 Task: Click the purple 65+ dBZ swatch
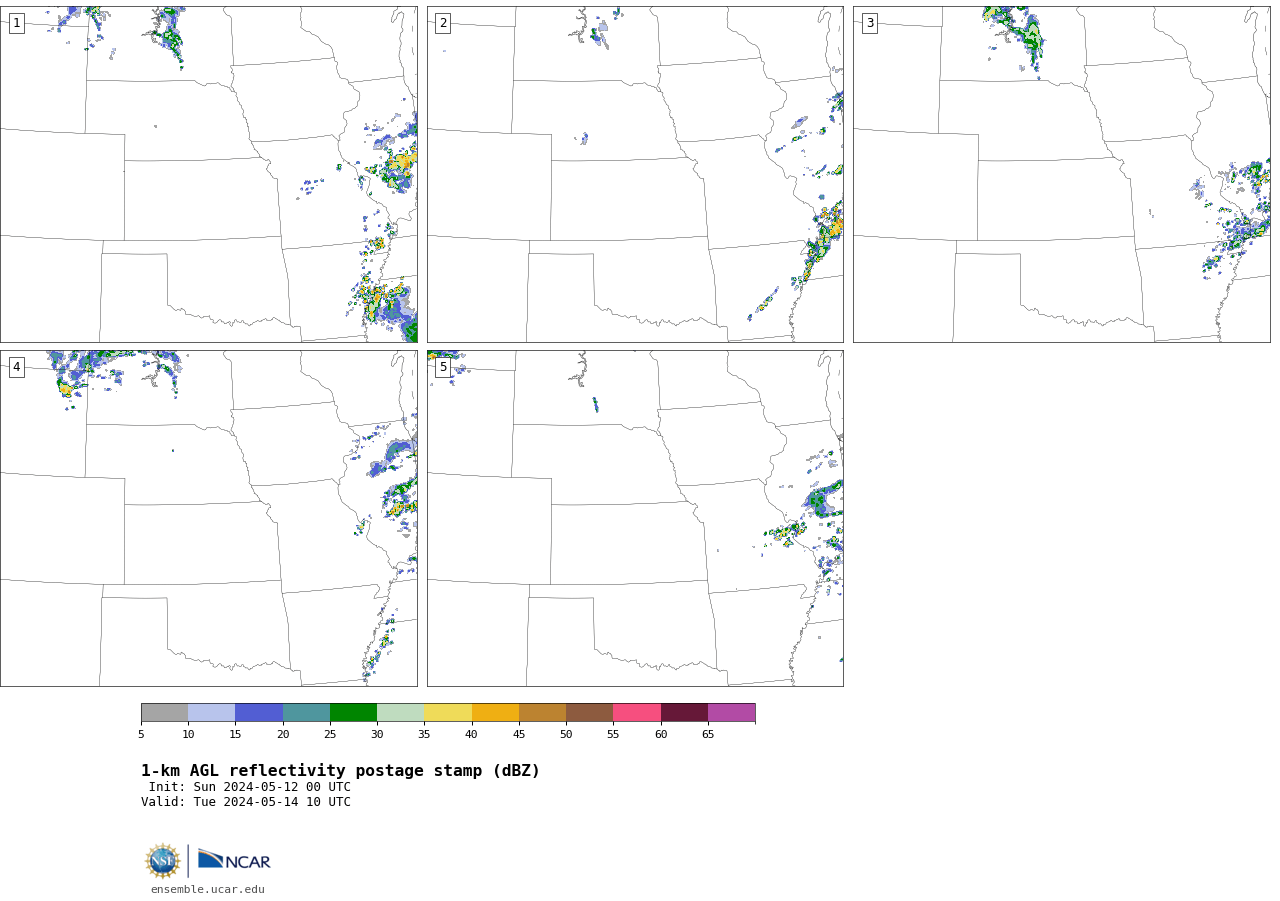pyautogui.click(x=731, y=713)
